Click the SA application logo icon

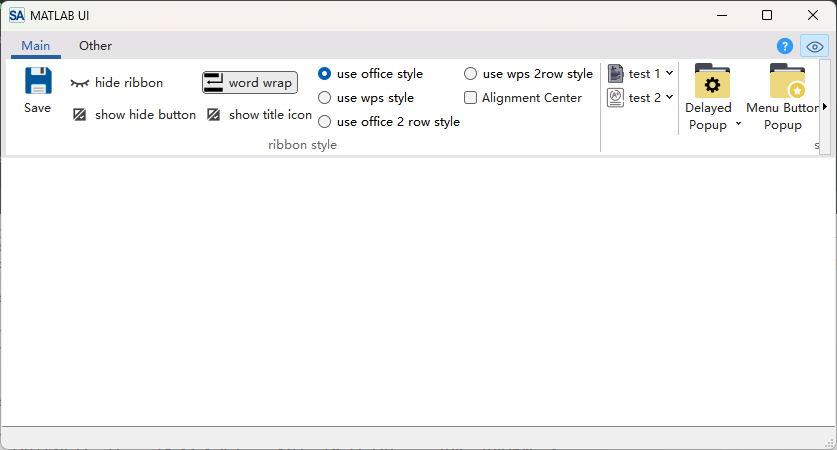[x=17, y=15]
